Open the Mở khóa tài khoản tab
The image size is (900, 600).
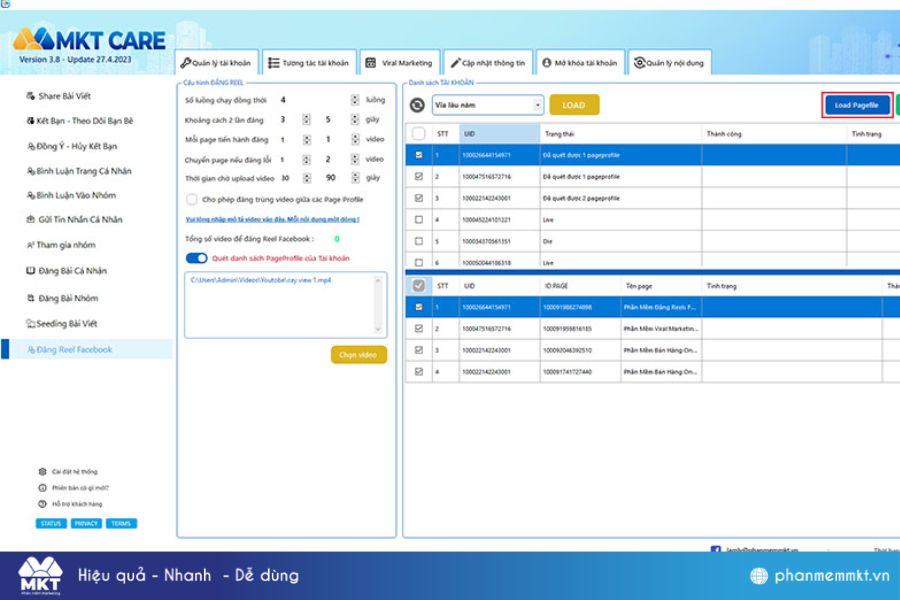click(580, 63)
